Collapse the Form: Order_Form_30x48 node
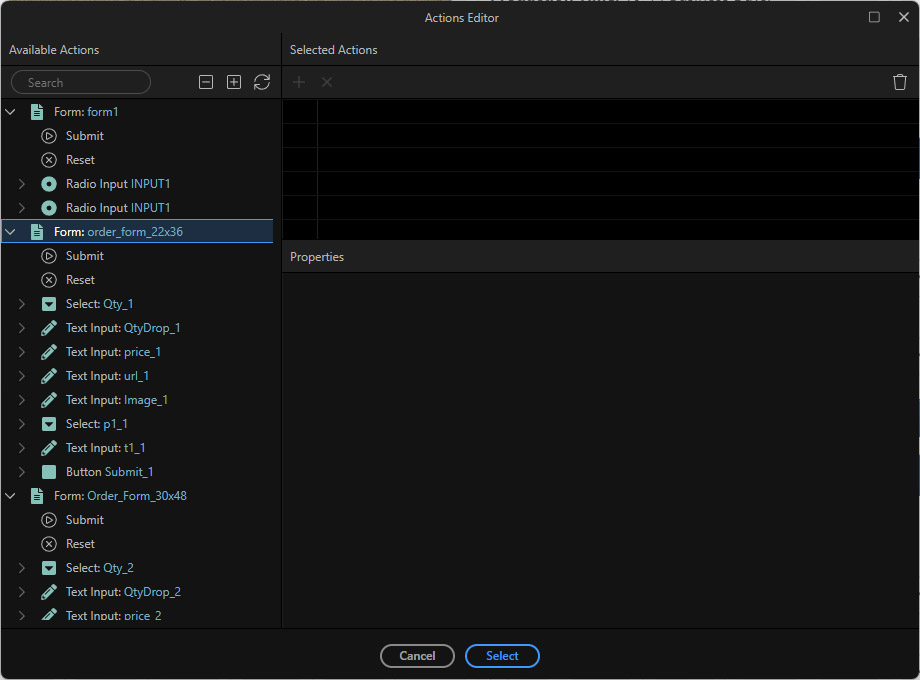Image resolution: width=920 pixels, height=680 pixels. coord(11,495)
